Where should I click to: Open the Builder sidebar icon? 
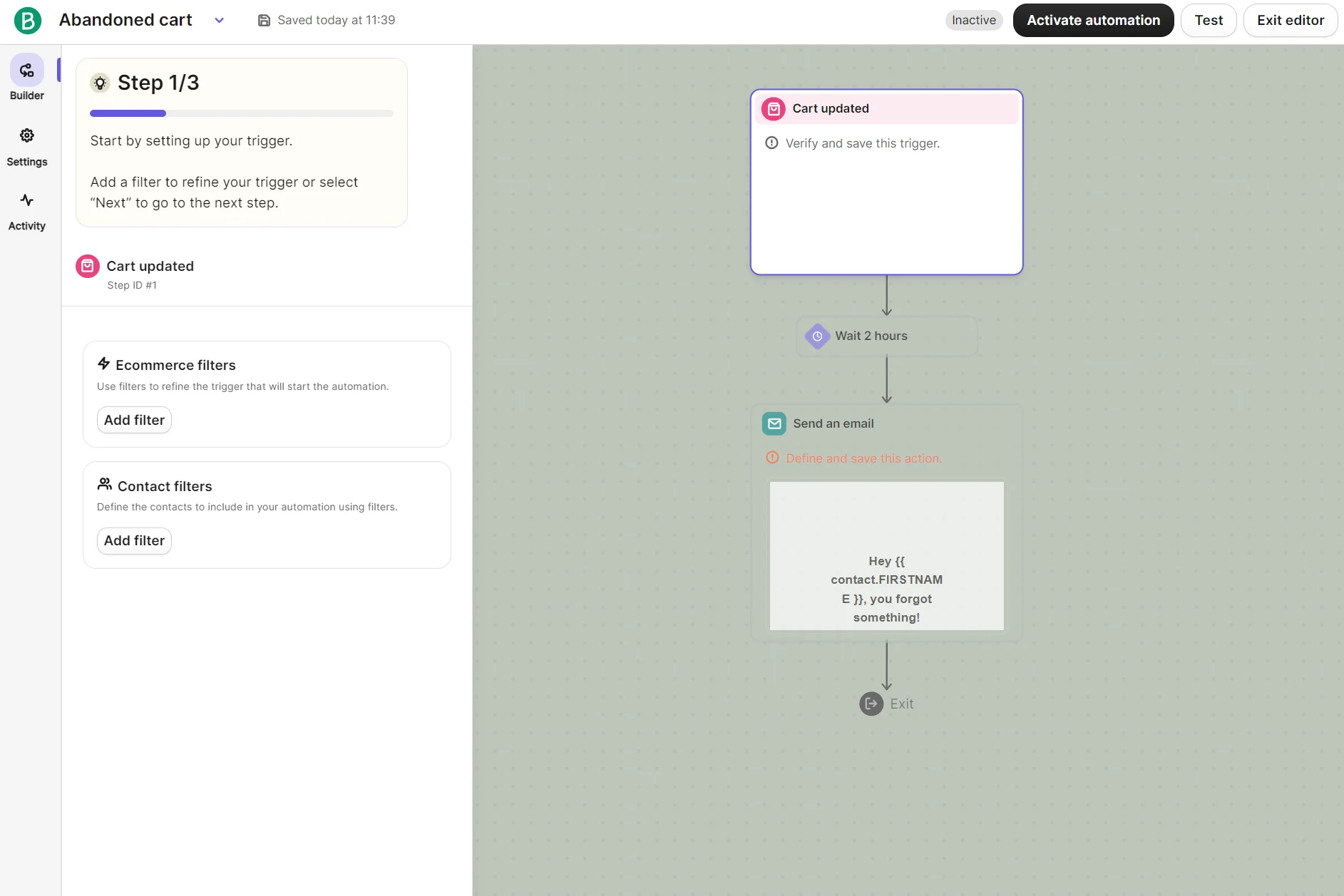(27, 70)
